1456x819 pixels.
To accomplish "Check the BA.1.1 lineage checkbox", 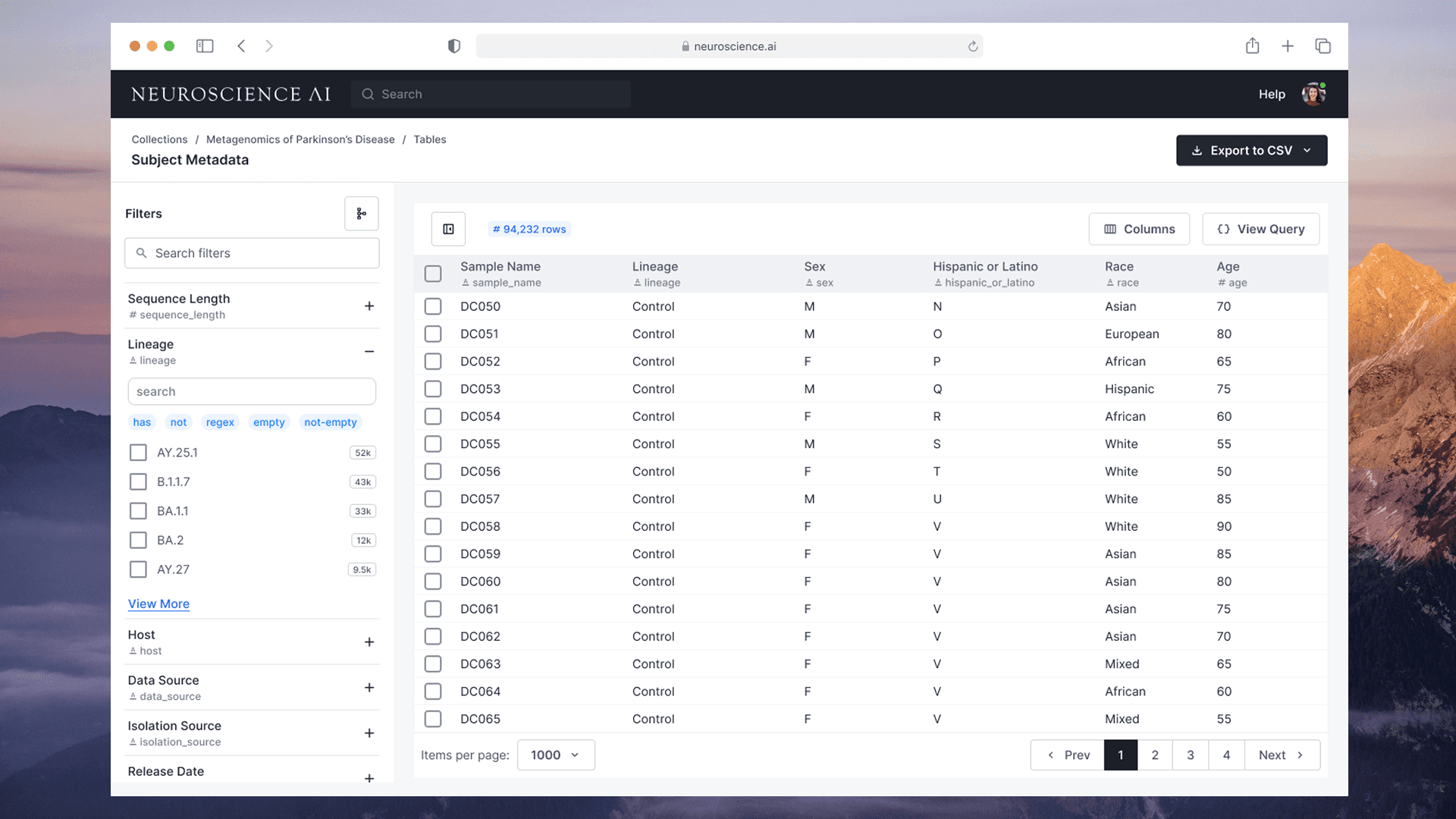I will click(x=138, y=511).
